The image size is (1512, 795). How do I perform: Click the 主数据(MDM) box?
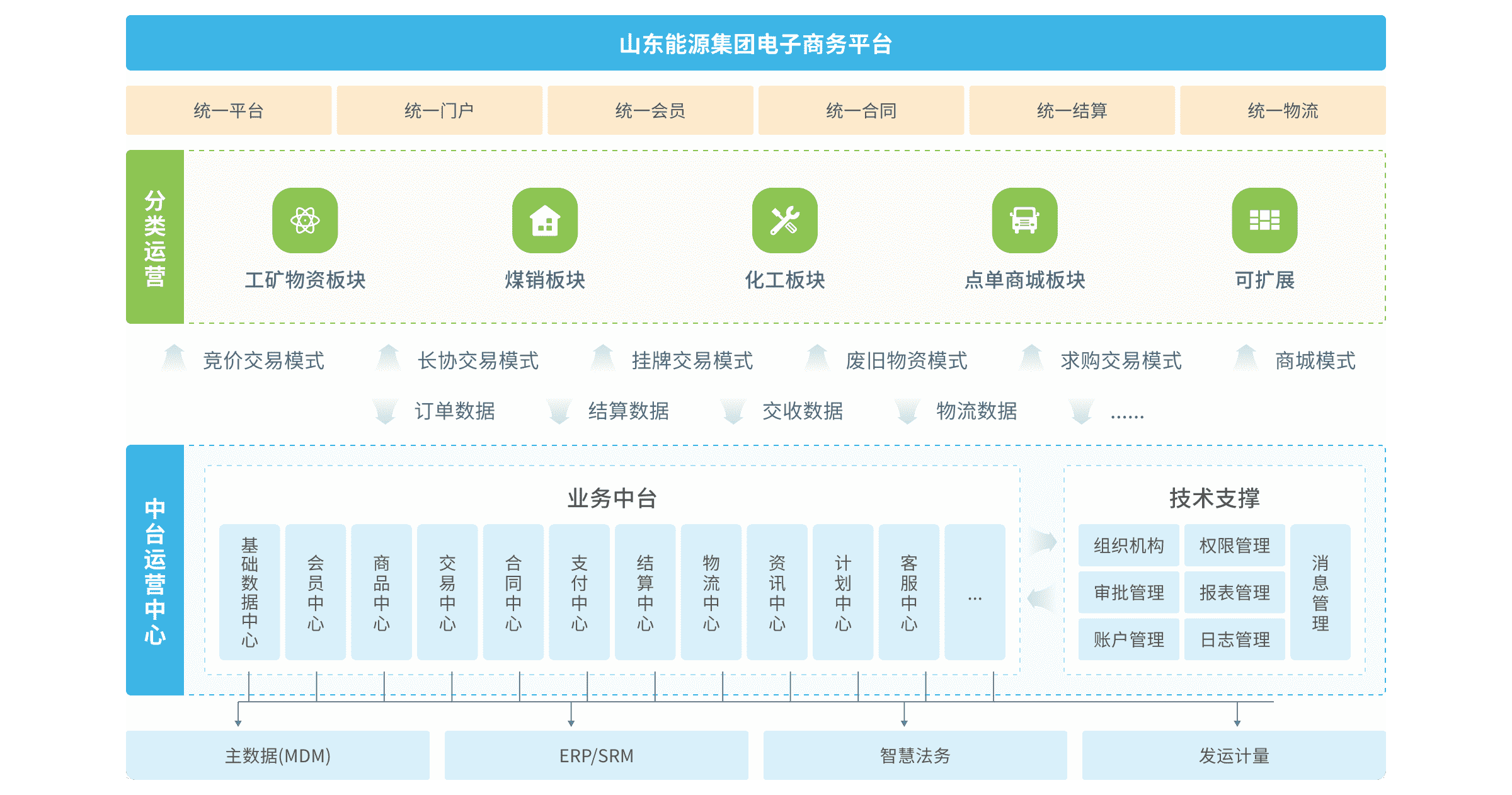[x=278, y=755]
